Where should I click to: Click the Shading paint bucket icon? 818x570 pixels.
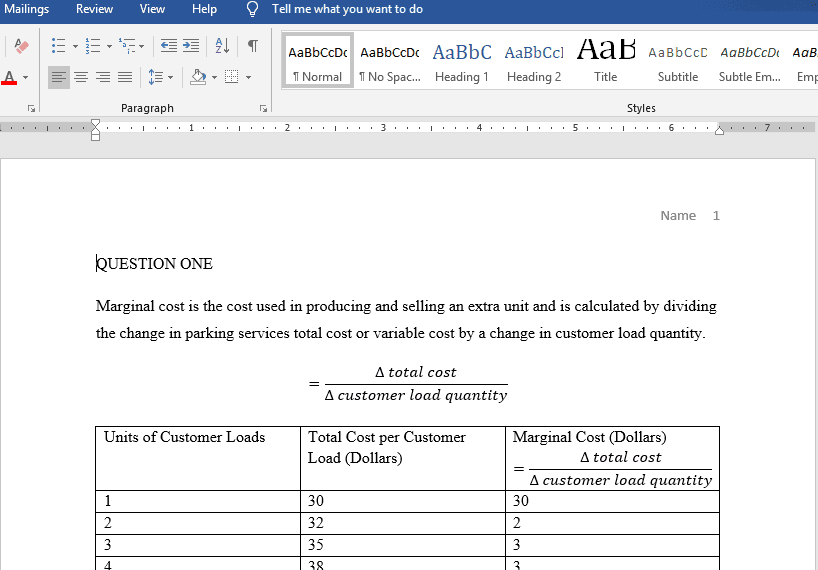pyautogui.click(x=198, y=77)
